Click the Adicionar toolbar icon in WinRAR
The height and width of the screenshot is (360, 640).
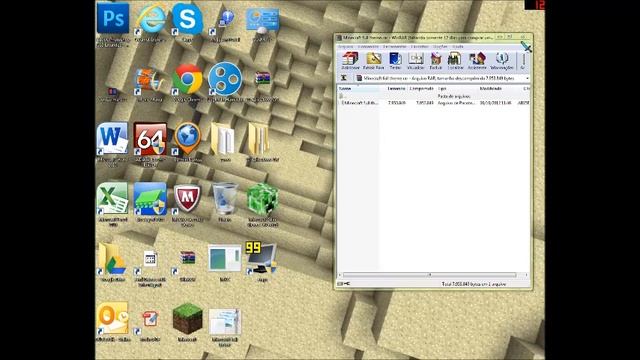click(x=350, y=61)
